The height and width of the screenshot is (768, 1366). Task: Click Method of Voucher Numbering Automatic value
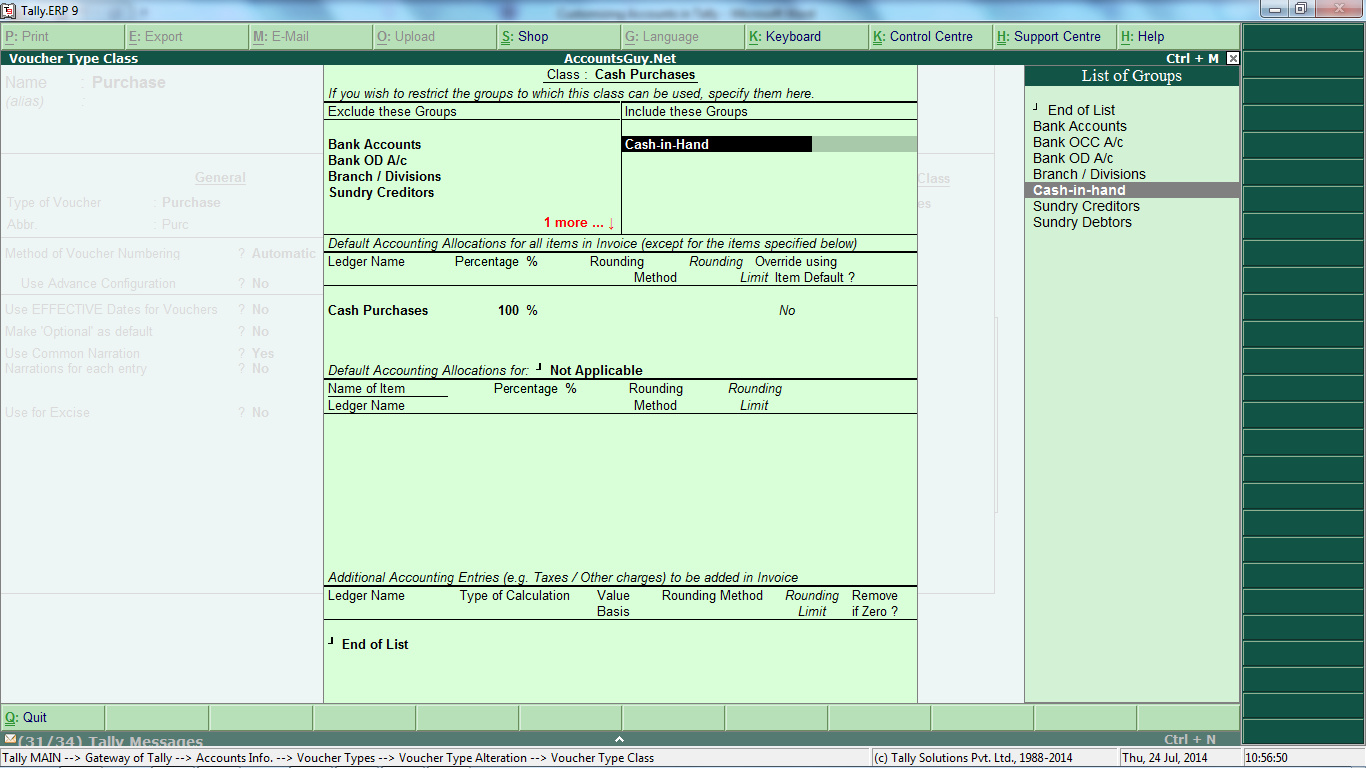click(283, 253)
